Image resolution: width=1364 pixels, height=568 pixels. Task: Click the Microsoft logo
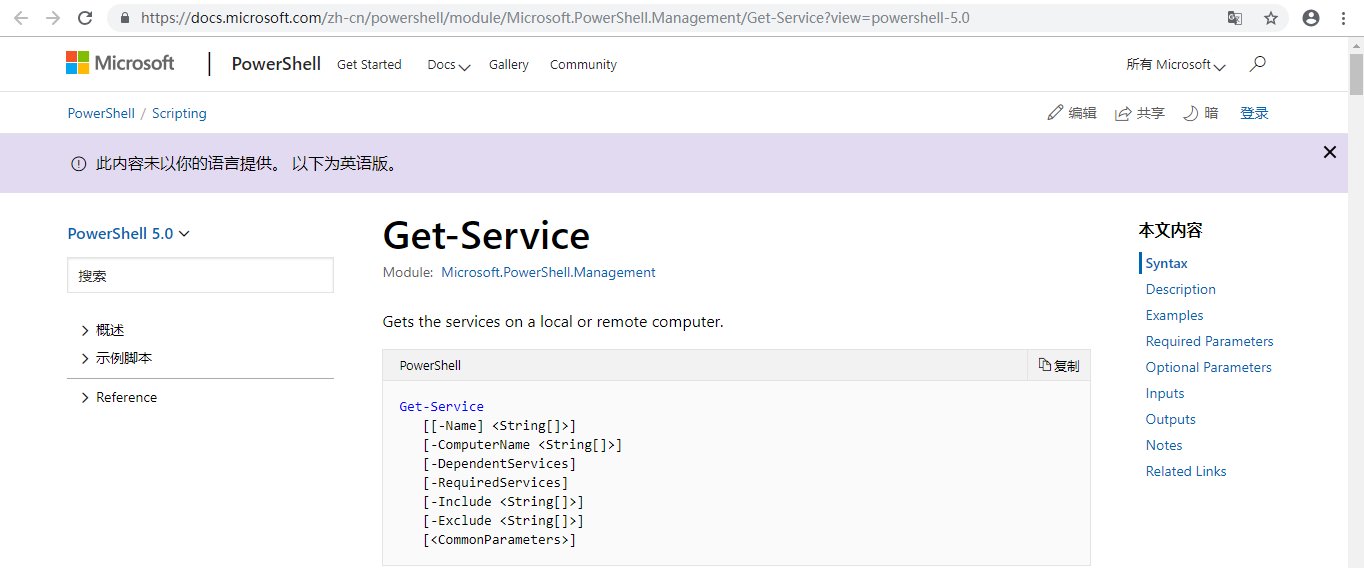tap(120, 63)
